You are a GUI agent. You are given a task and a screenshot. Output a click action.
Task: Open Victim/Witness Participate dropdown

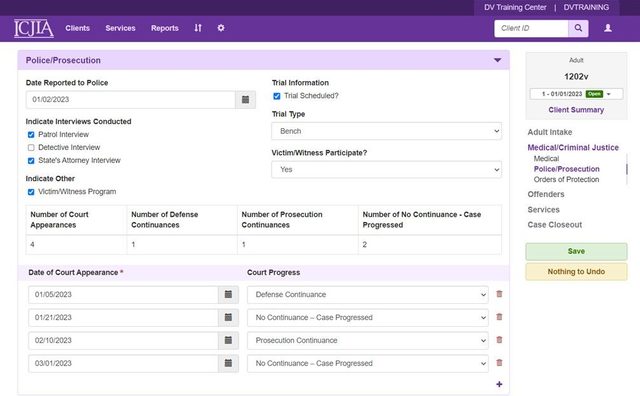(386, 169)
